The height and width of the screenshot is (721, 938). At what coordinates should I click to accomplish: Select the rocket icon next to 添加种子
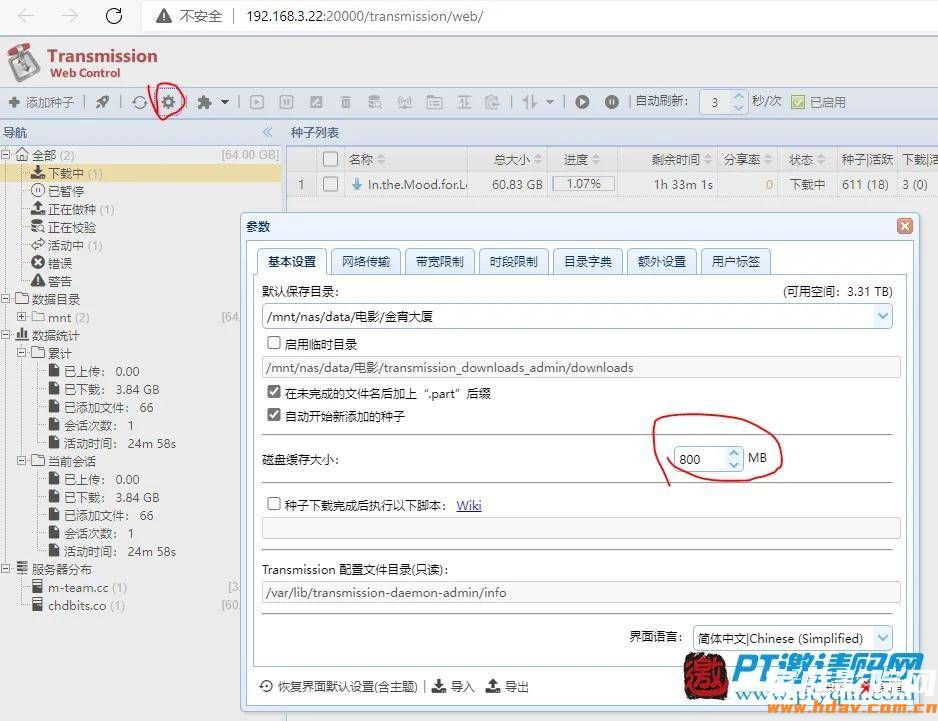click(101, 101)
